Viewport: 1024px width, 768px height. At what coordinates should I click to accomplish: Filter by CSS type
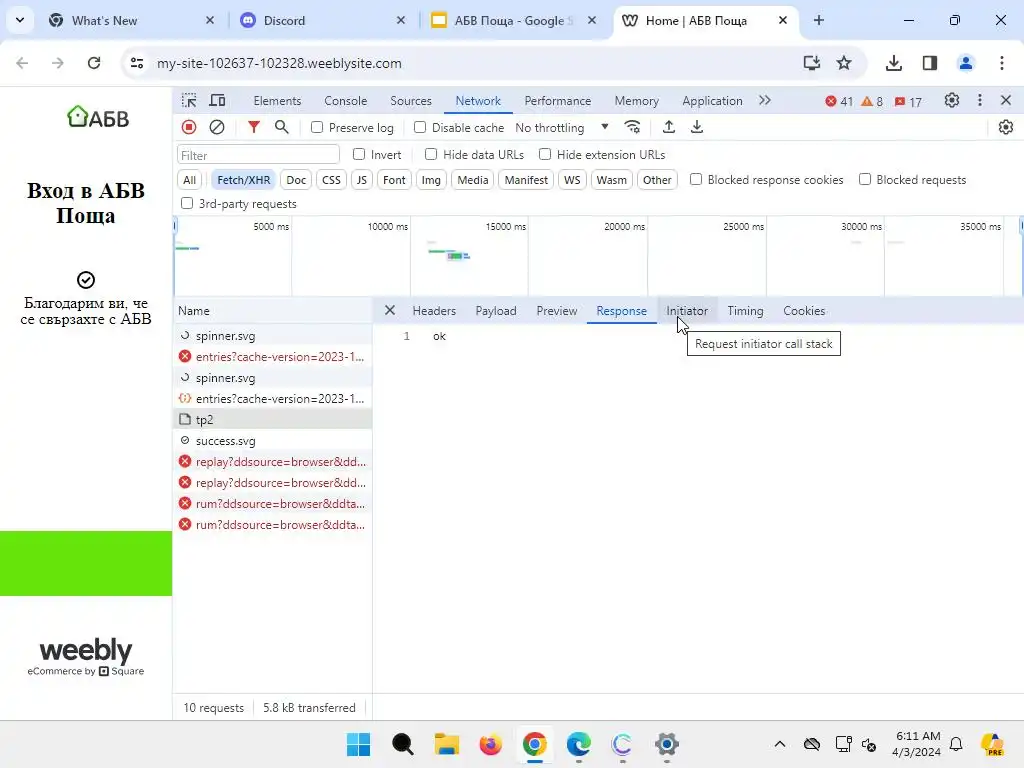(x=331, y=180)
